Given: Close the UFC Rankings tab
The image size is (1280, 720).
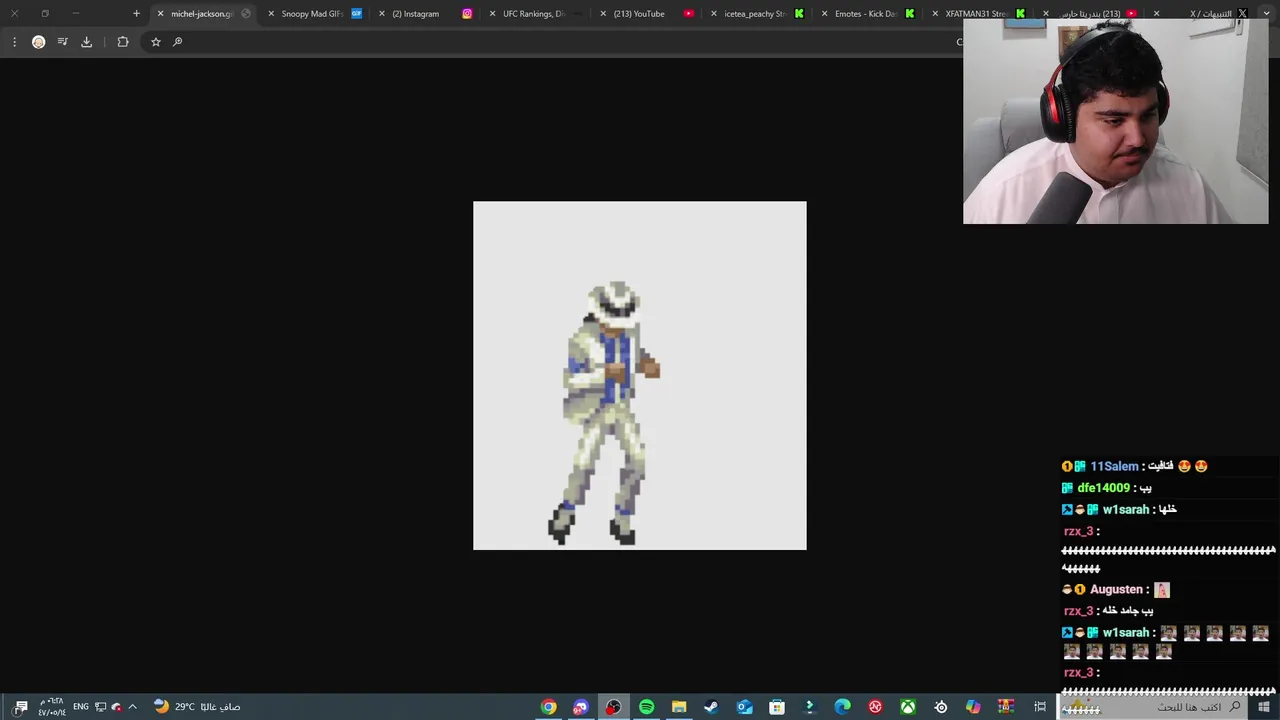Looking at the screenshot, I should [492, 14].
